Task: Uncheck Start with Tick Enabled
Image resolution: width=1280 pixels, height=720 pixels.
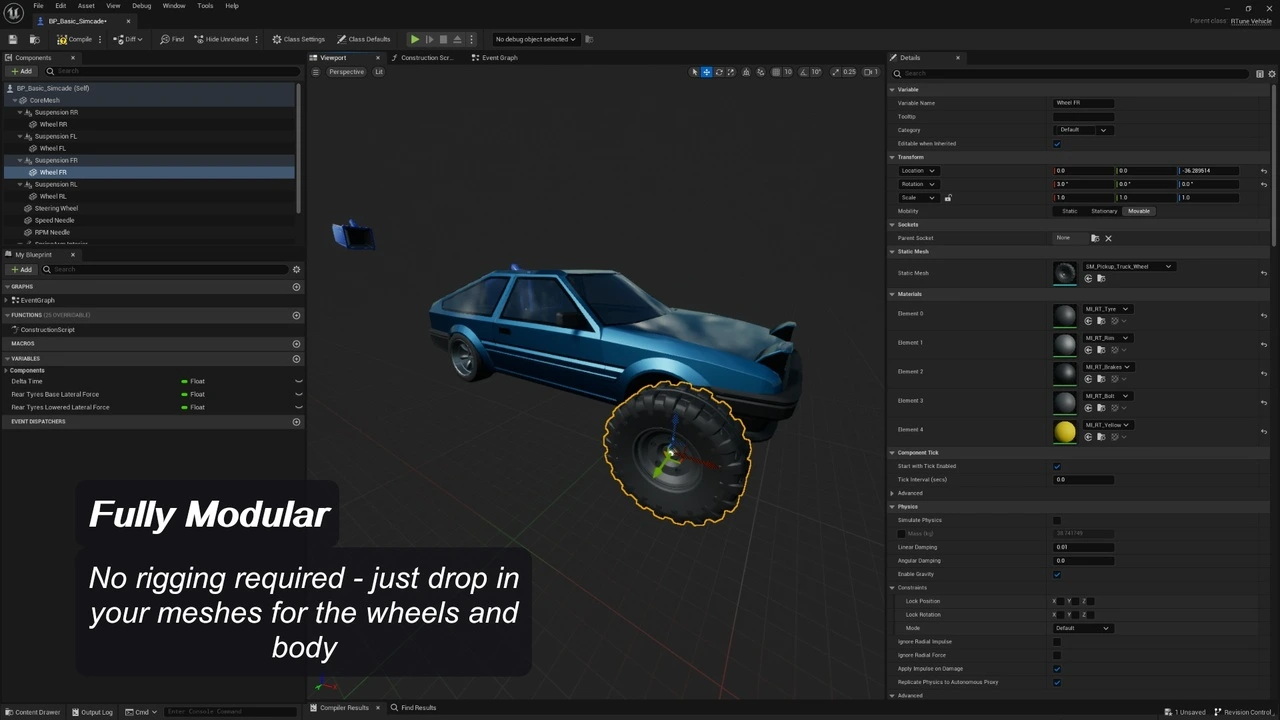Action: click(x=1057, y=466)
